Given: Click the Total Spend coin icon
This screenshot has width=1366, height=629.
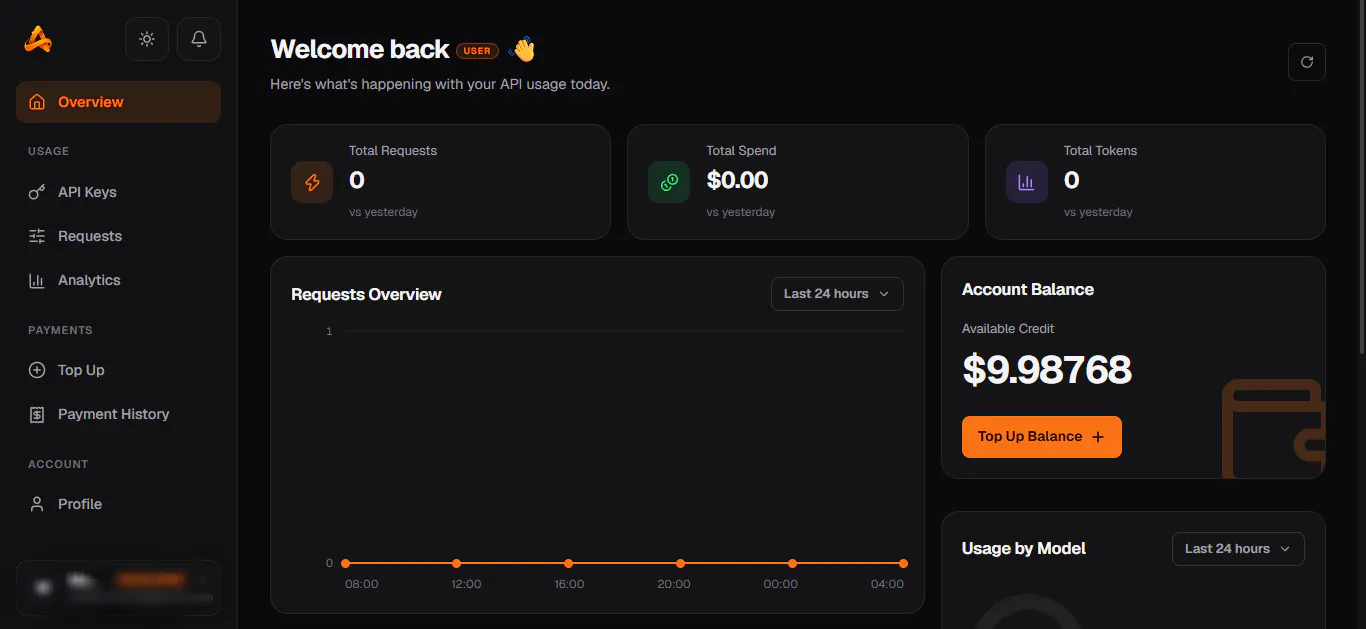Looking at the screenshot, I should point(669,182).
